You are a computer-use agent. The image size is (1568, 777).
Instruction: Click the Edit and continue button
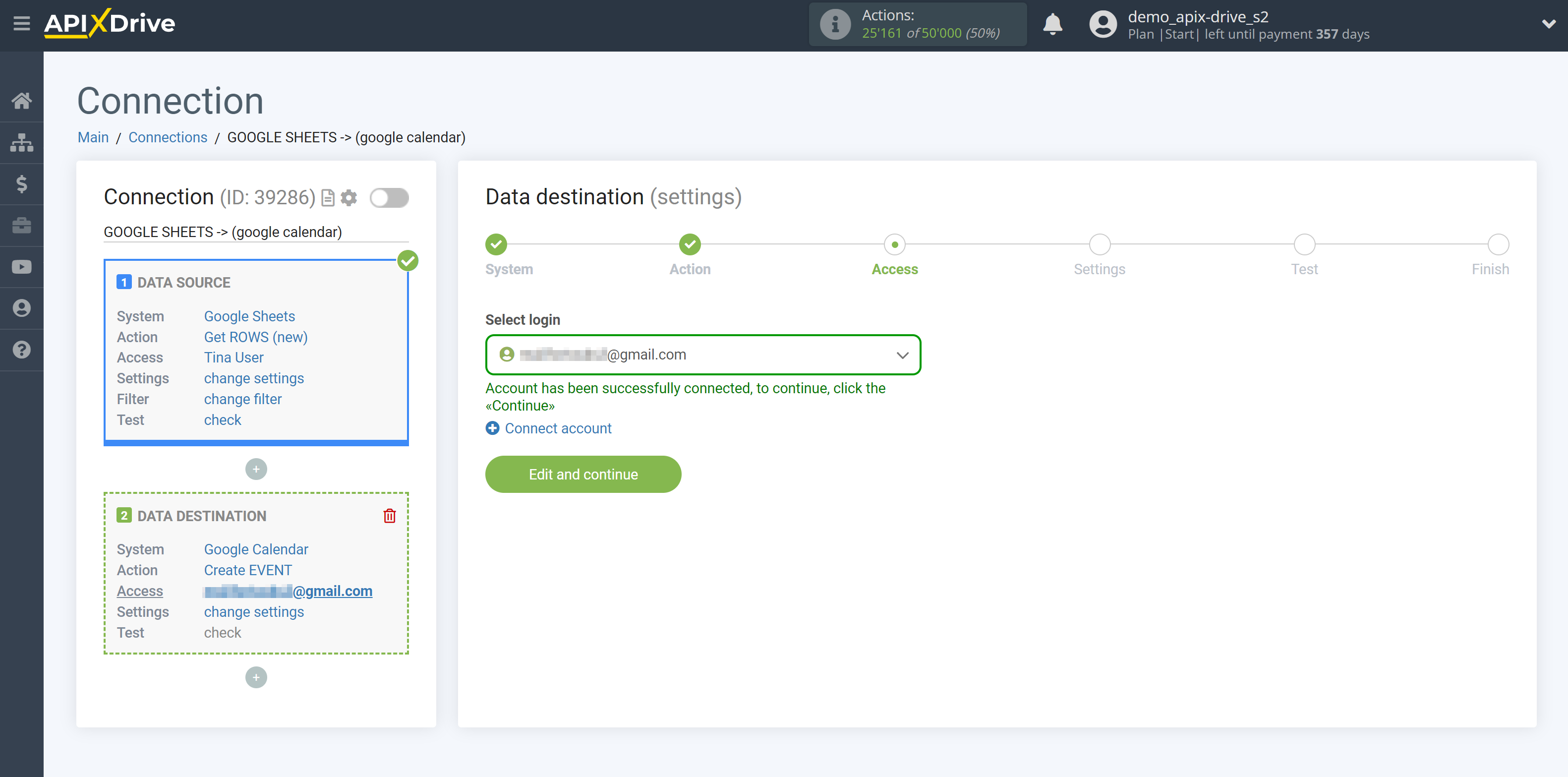click(x=583, y=474)
